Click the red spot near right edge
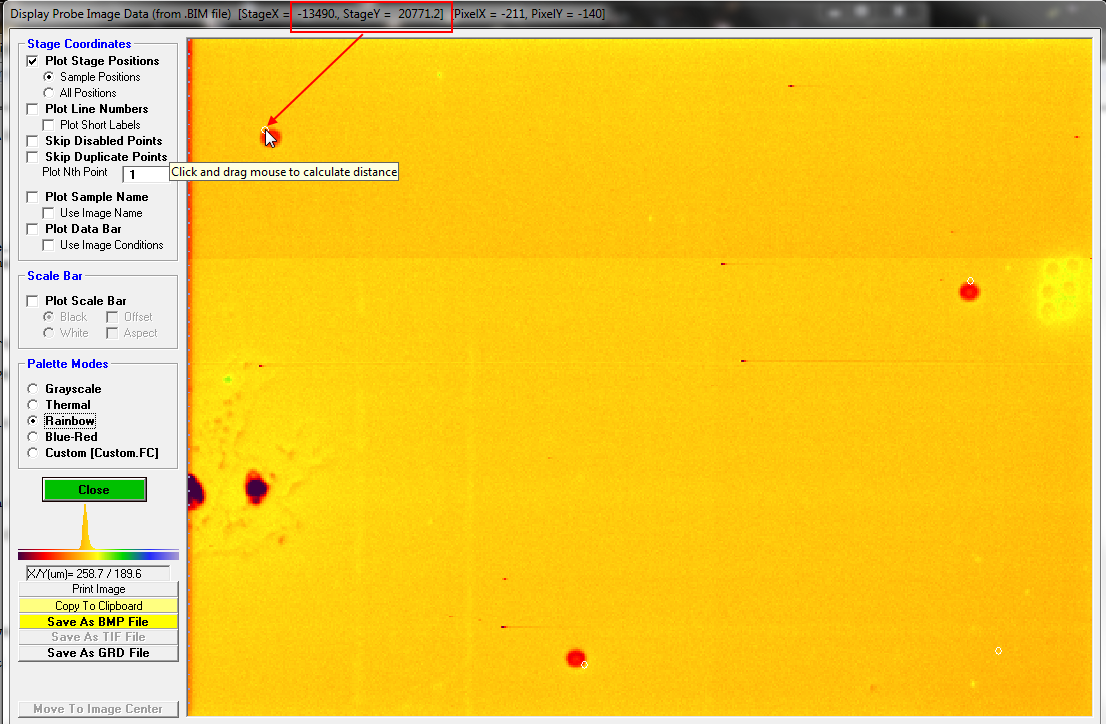 [x=968, y=292]
